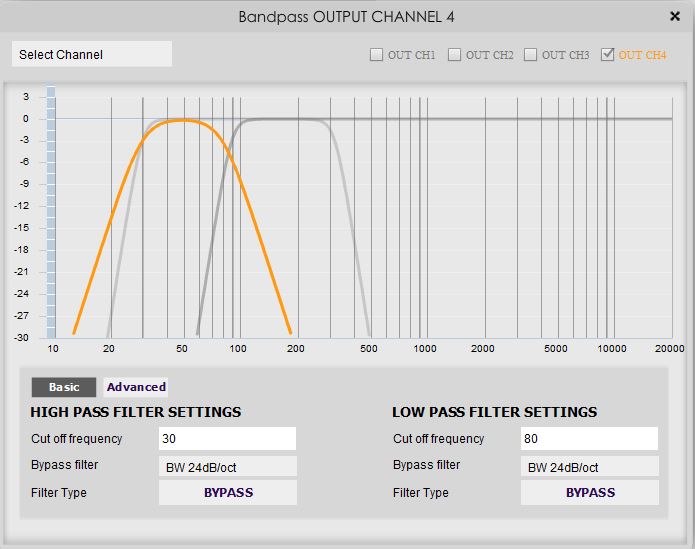Click the -30 dB axis label

point(21,338)
